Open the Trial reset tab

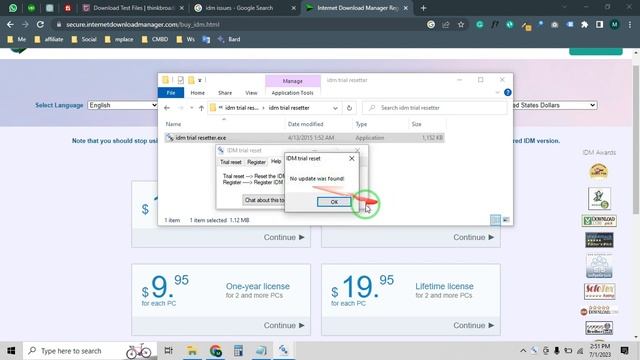pyautogui.click(x=231, y=162)
